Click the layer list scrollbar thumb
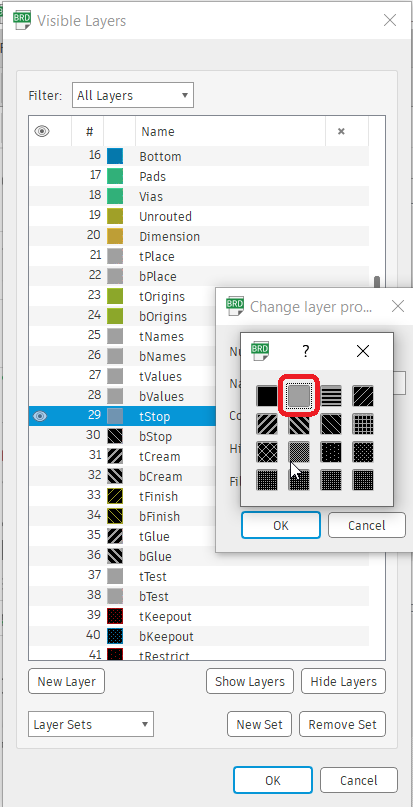Image resolution: width=413 pixels, height=807 pixels. 377,284
